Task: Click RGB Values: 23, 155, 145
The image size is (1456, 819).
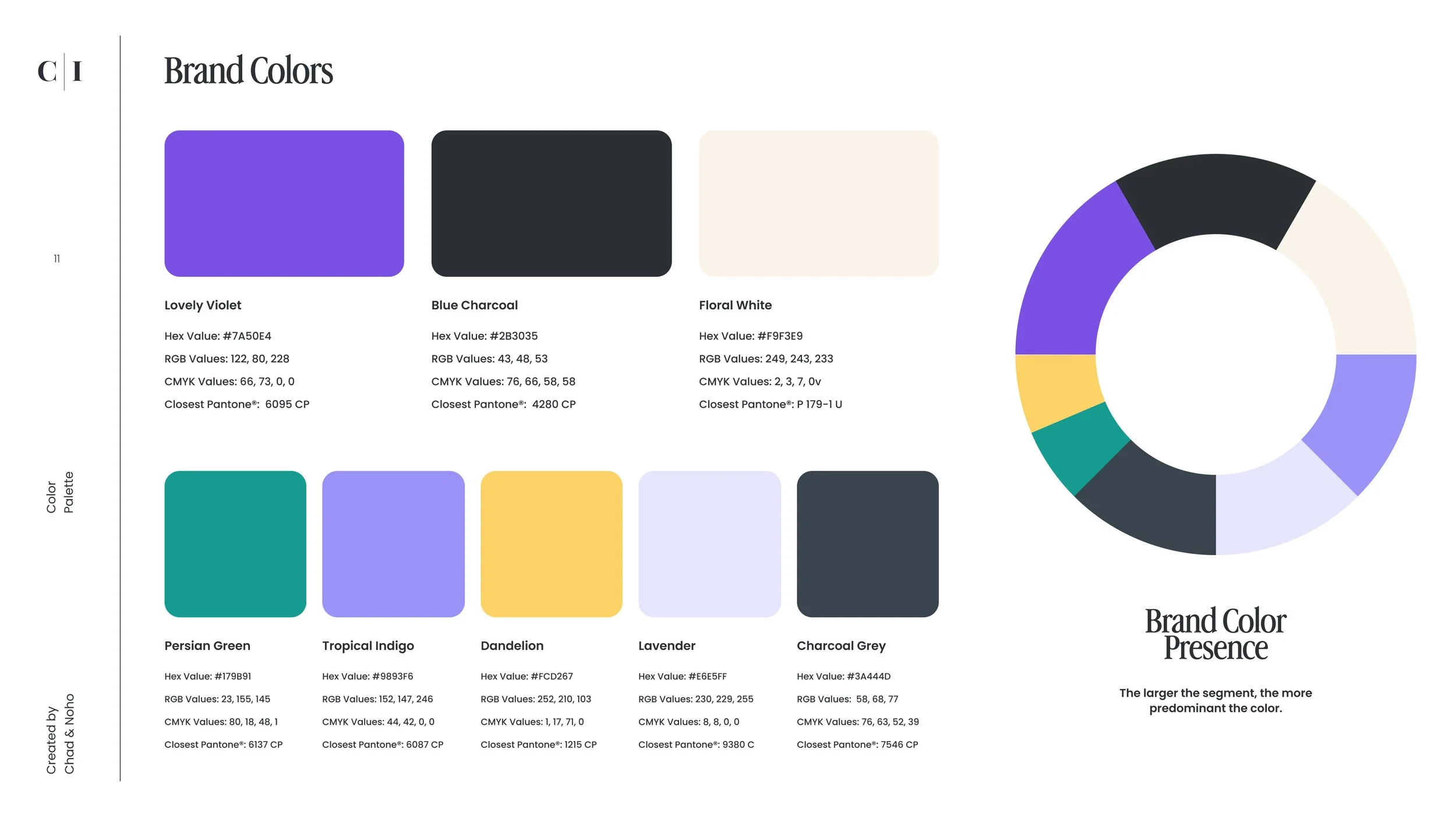Action: pyautogui.click(x=217, y=699)
